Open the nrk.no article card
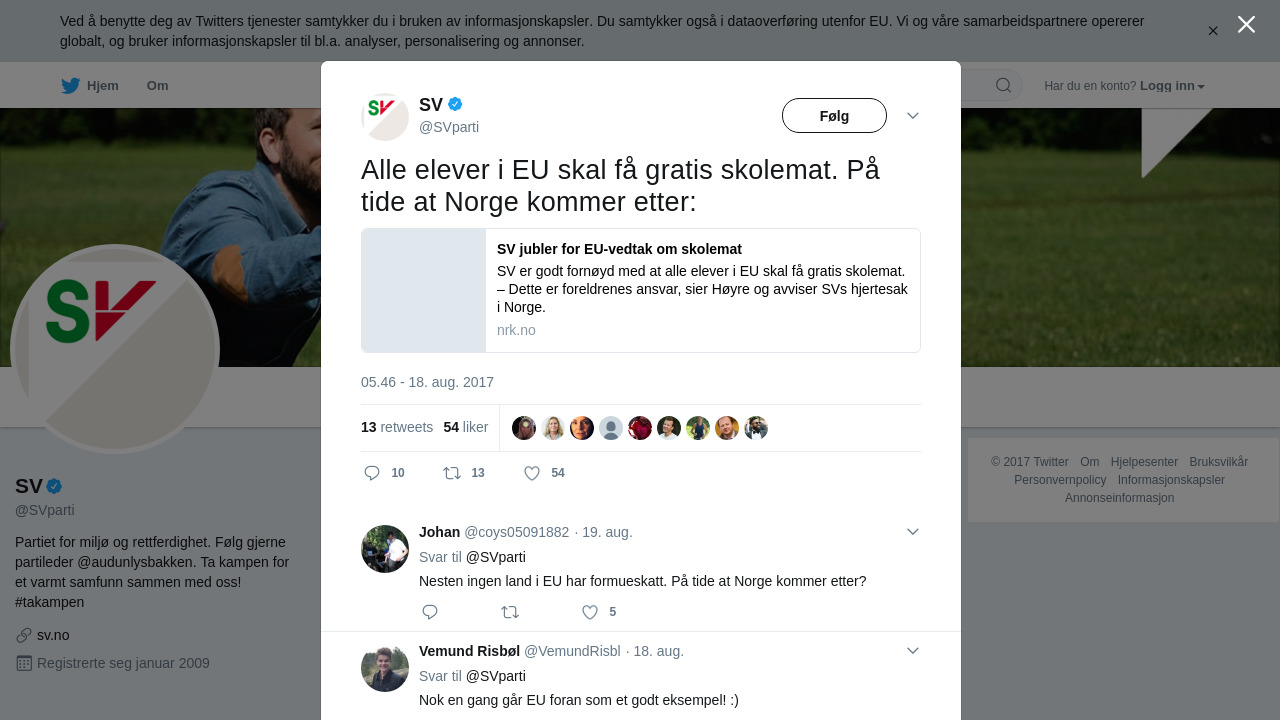The image size is (1280, 720). point(641,290)
